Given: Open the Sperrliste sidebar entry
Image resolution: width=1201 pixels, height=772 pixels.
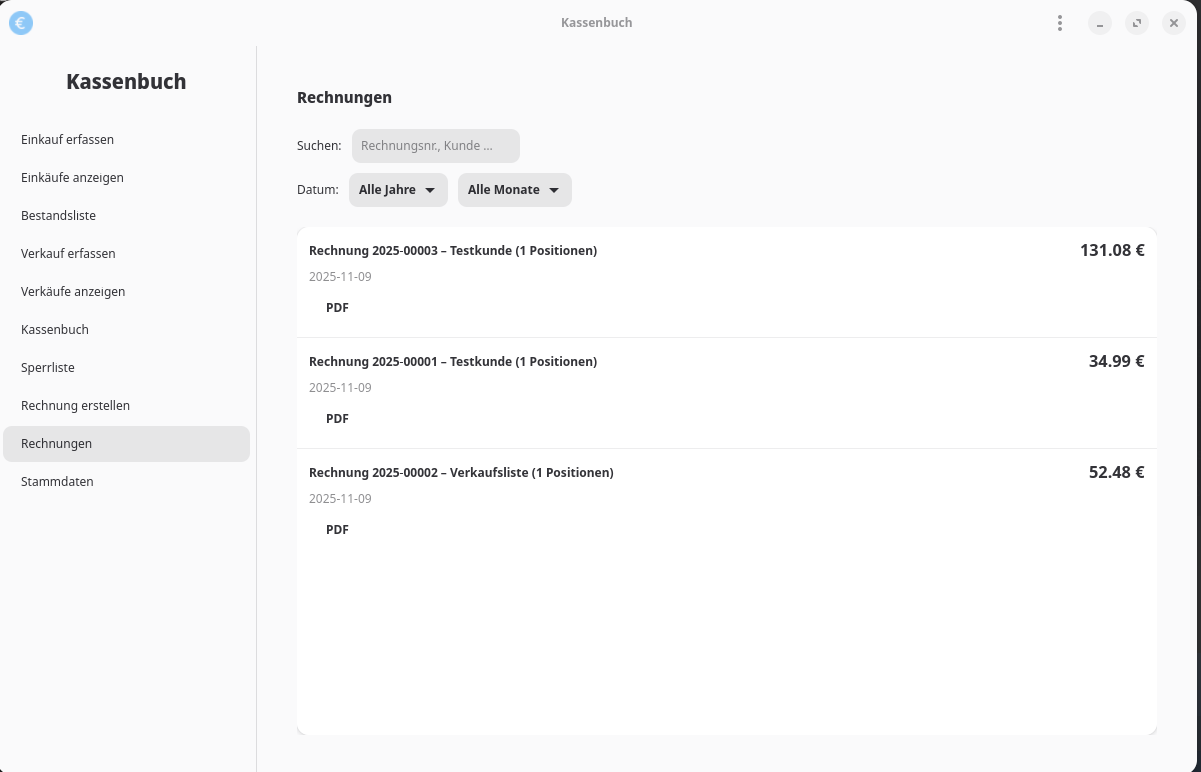Looking at the screenshot, I should [x=48, y=368].
